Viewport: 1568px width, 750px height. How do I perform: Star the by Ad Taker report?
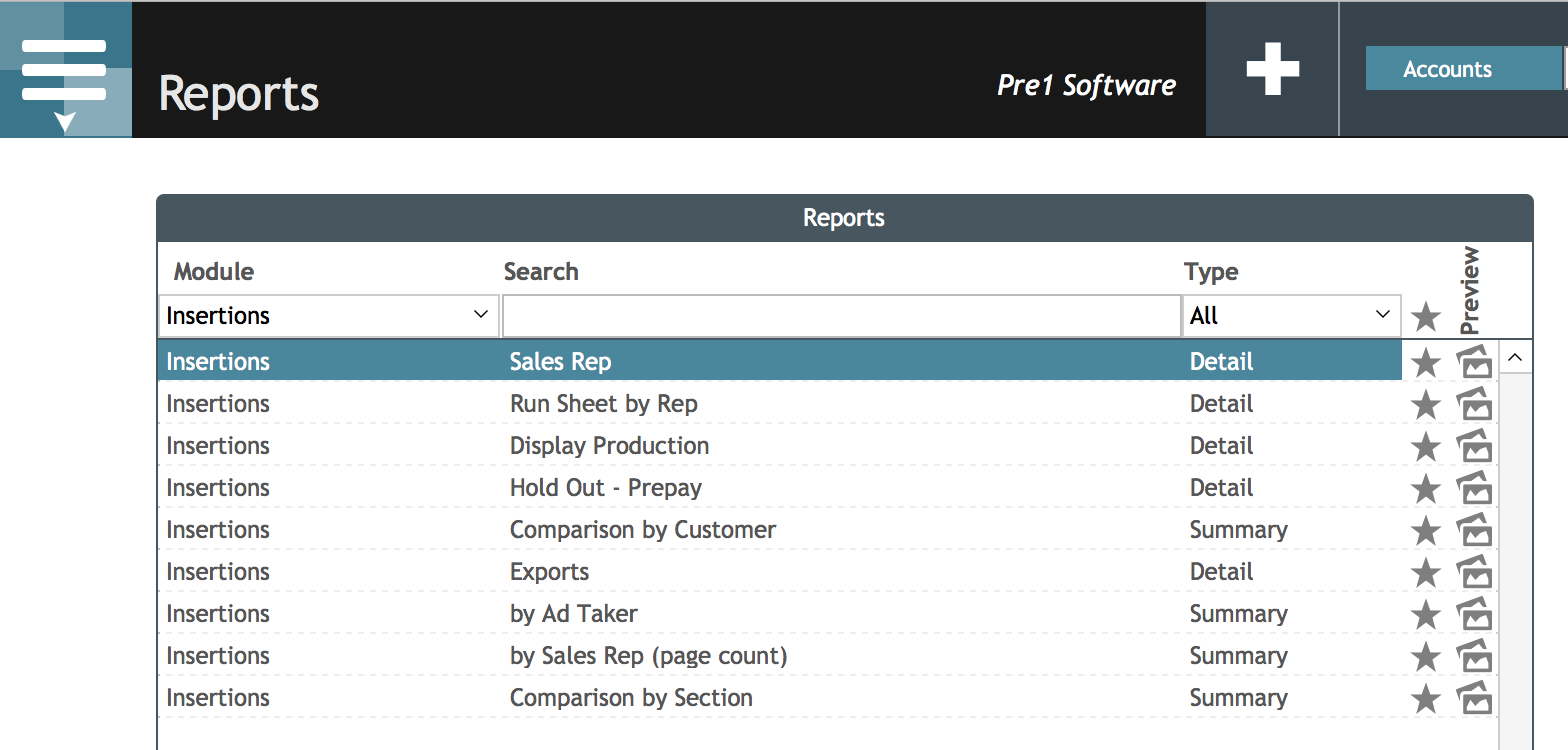1425,615
